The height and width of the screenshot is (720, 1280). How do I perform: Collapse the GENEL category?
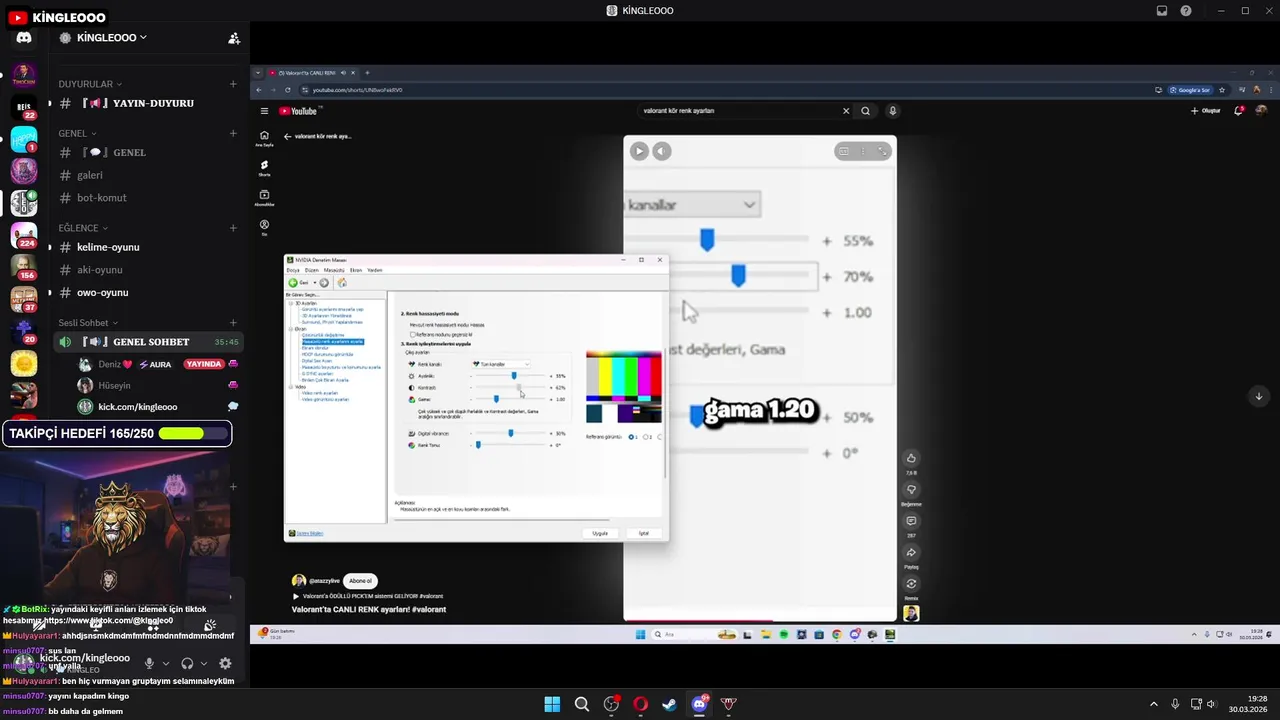(x=77, y=133)
